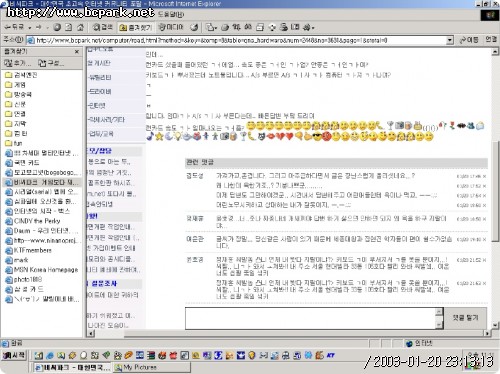Go back with the 뒤로 toolbar button
The height and width of the screenshot is (374, 500).
point(14,27)
